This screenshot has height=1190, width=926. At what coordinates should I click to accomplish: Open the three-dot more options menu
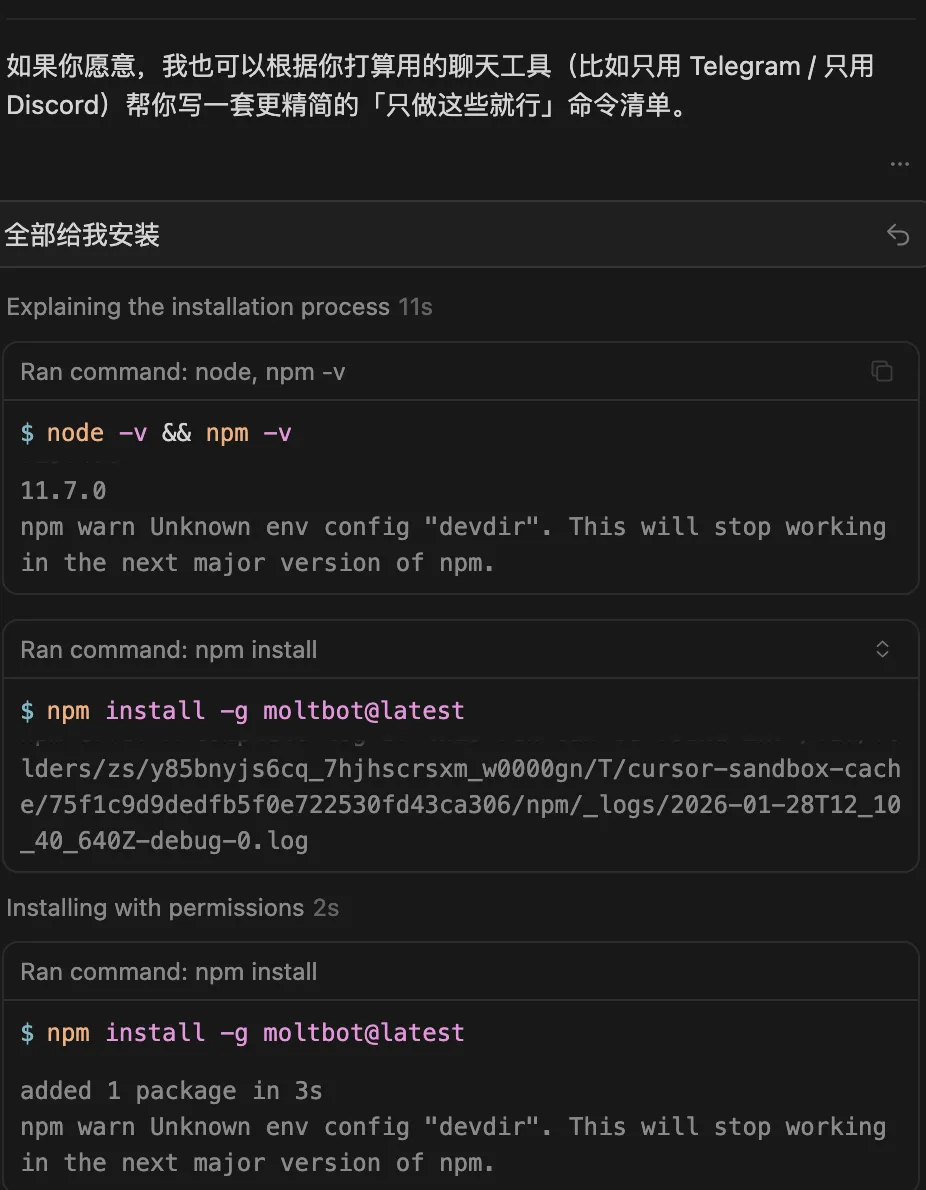(x=899, y=164)
